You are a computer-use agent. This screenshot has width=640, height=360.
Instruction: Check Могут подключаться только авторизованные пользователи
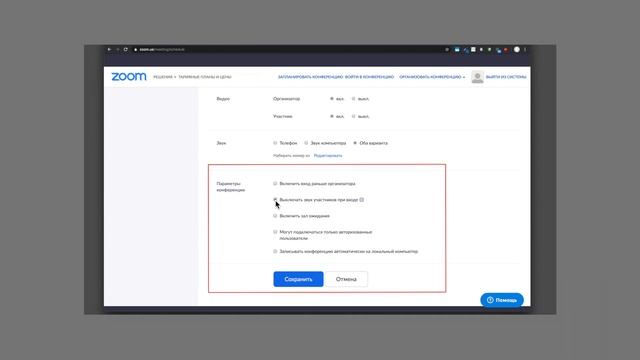coord(275,232)
